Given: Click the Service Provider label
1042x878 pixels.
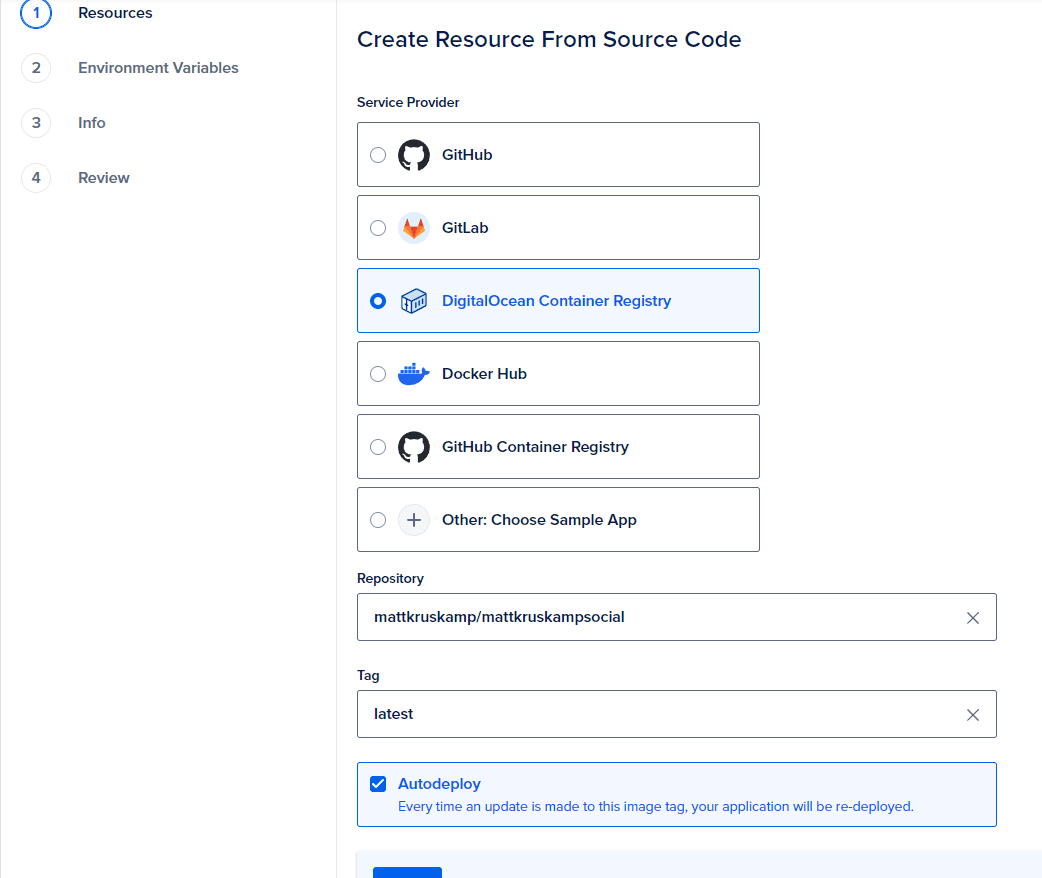Looking at the screenshot, I should point(408,102).
